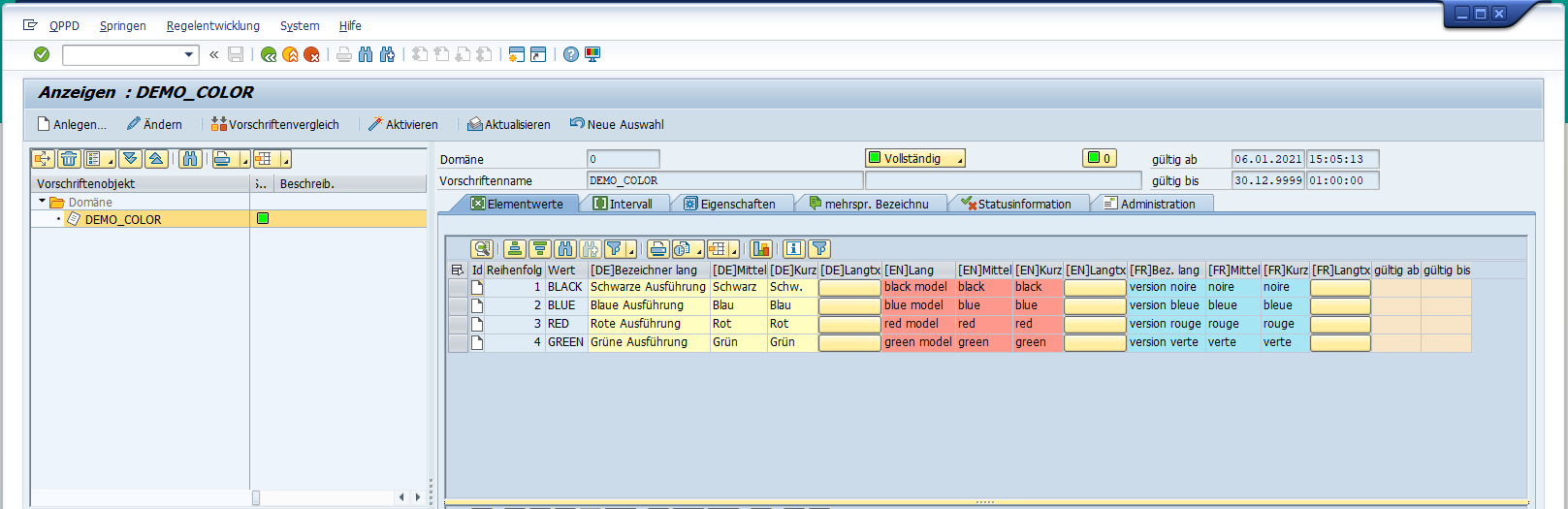The width and height of the screenshot is (1568, 509).
Task: Switch to the mehrspr. Bezeichnu tab
Action: tap(868, 204)
